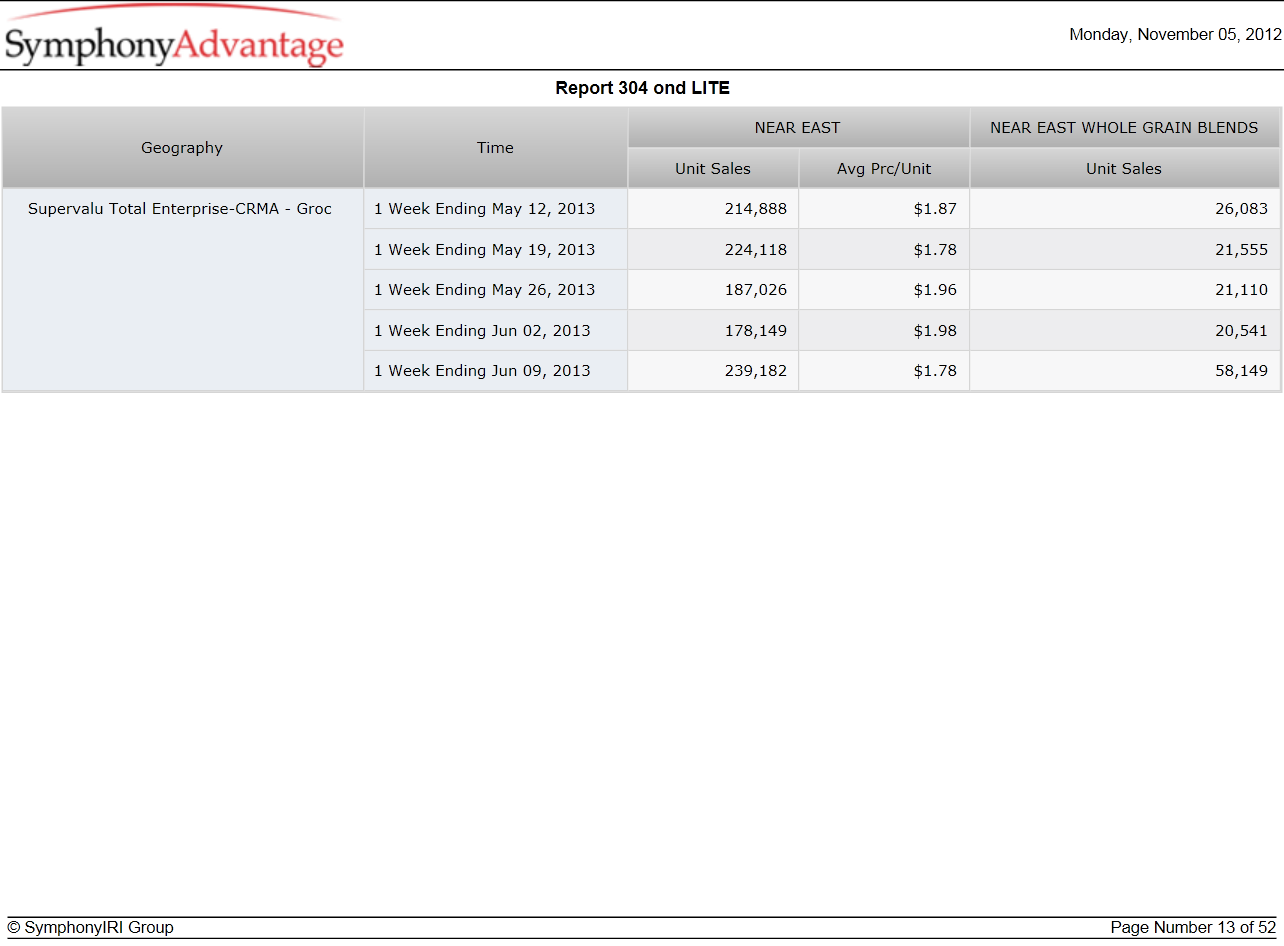Click Unit Sales header under WHOLE GRAIN BLENDS
This screenshot has width=1284, height=946.
click(x=1124, y=169)
